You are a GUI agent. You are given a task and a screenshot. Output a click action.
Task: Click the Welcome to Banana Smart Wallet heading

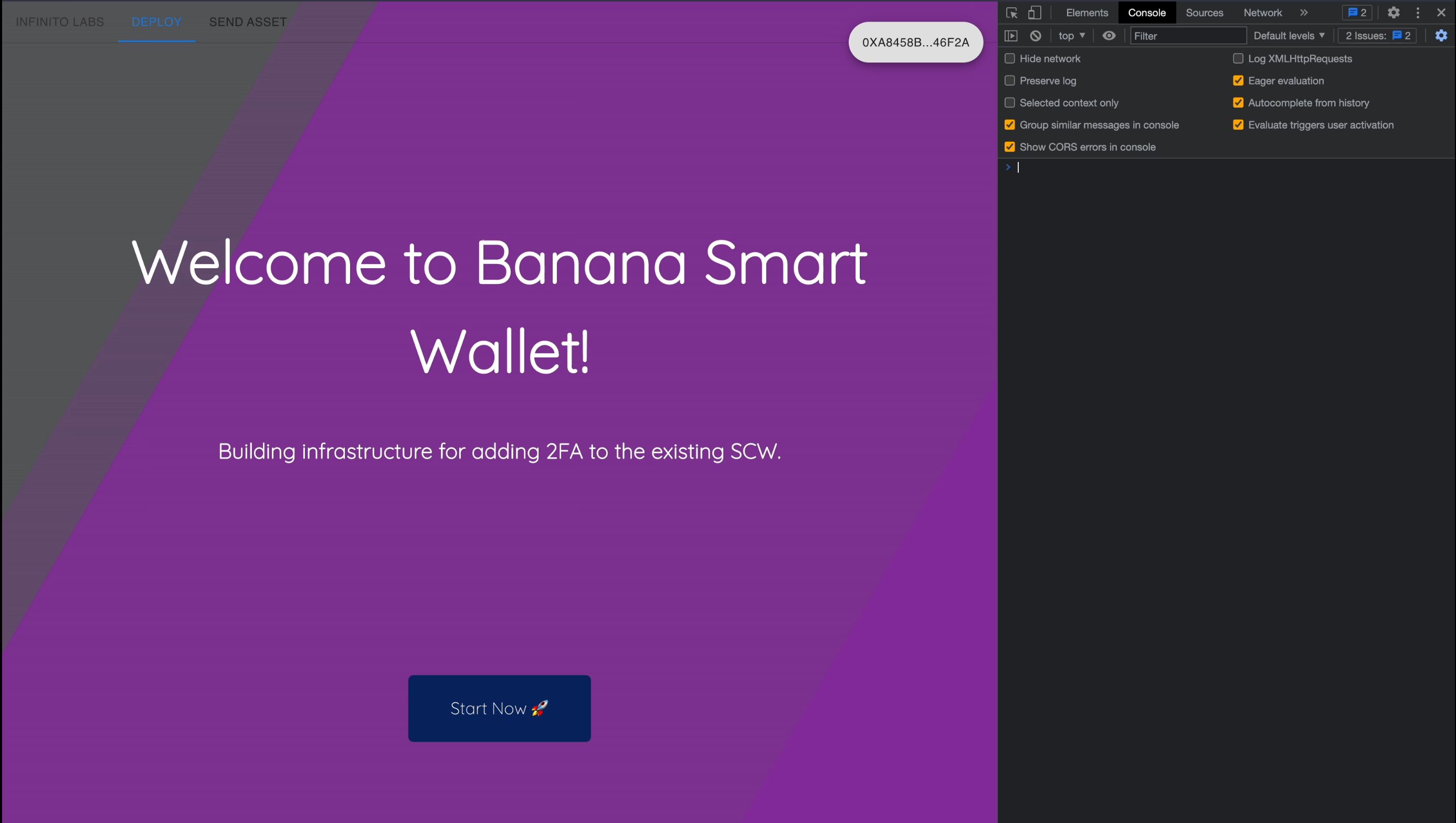click(500, 307)
